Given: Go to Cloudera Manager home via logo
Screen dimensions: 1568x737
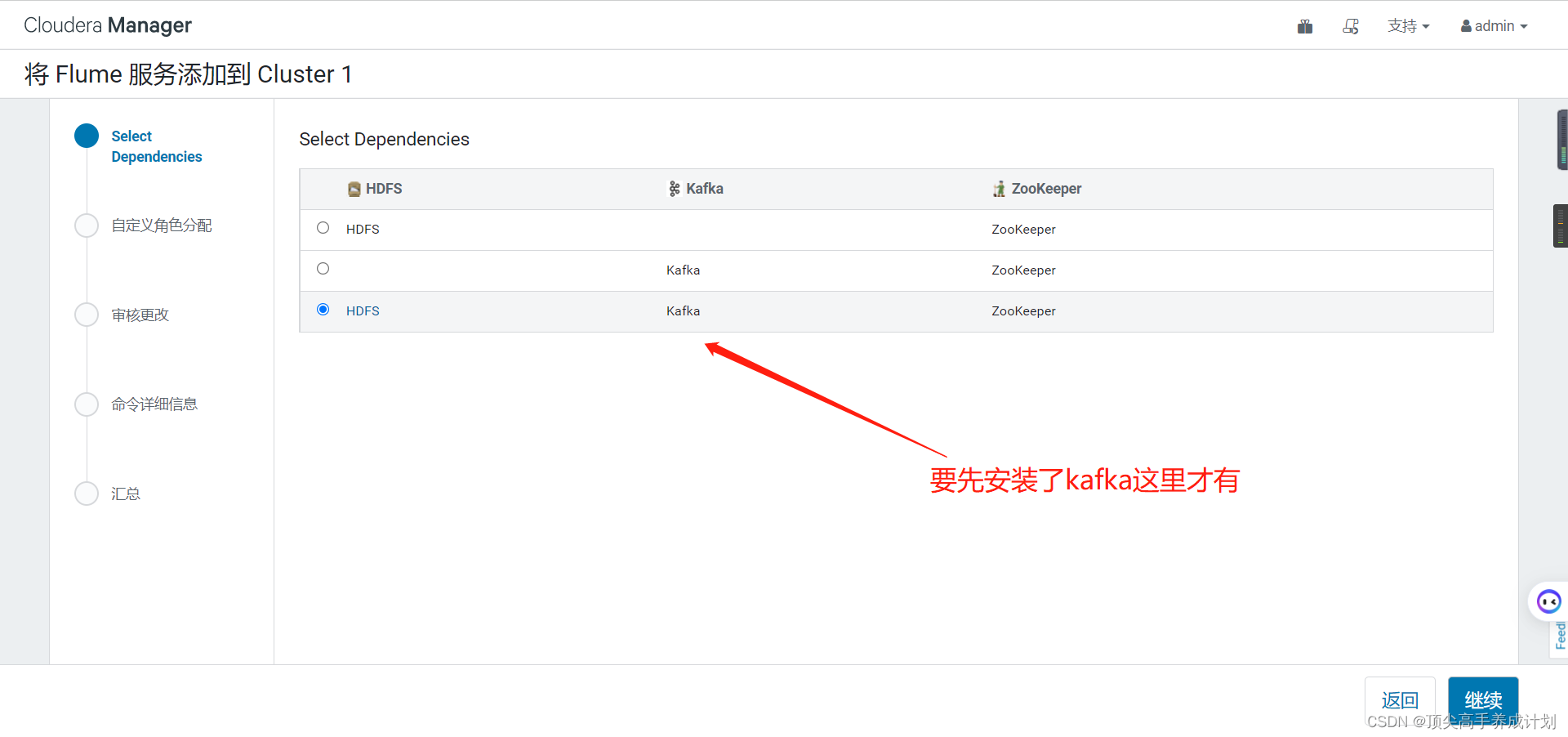Looking at the screenshot, I should [108, 25].
